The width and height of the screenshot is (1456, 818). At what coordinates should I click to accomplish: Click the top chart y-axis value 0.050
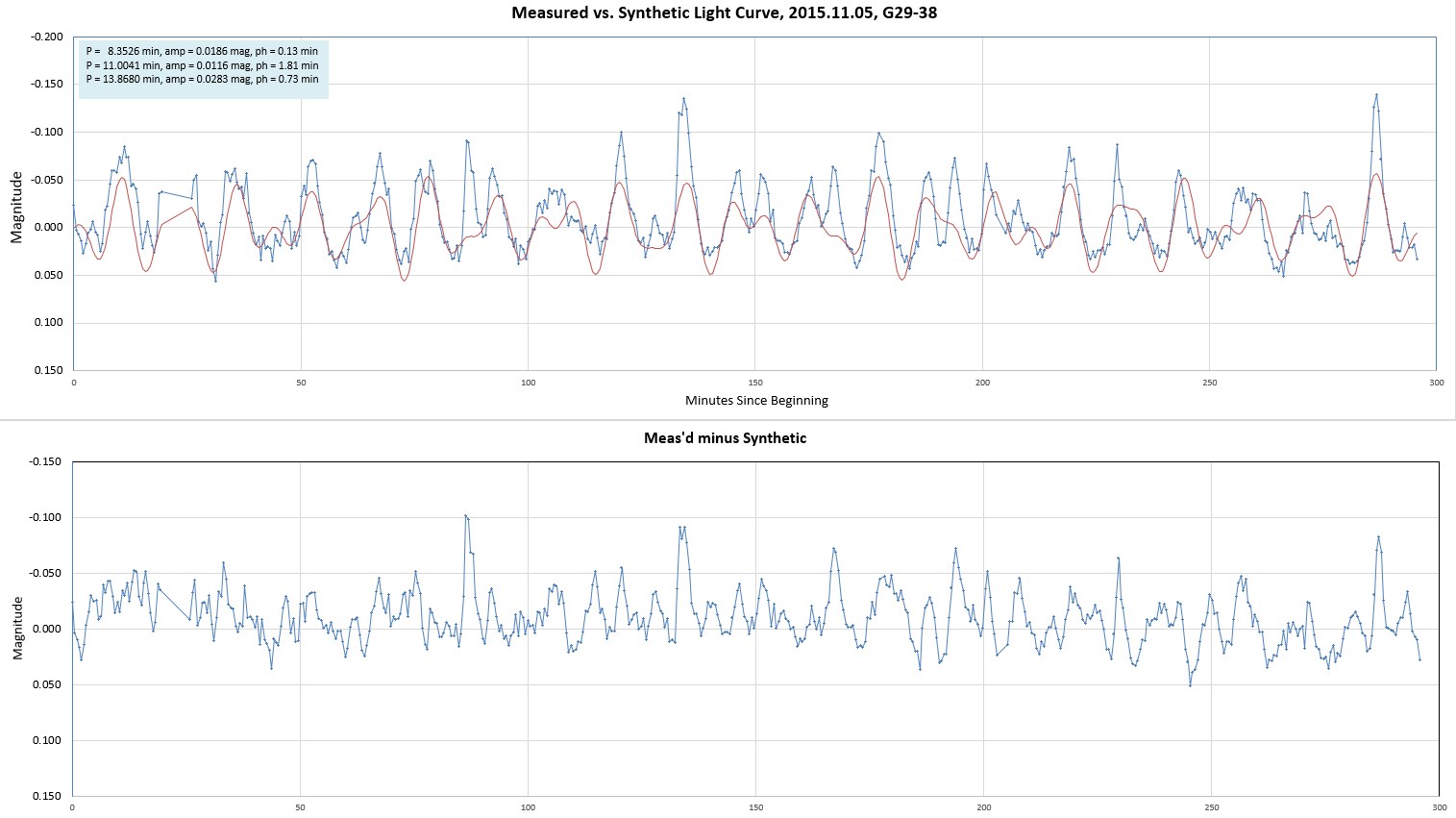[49, 275]
